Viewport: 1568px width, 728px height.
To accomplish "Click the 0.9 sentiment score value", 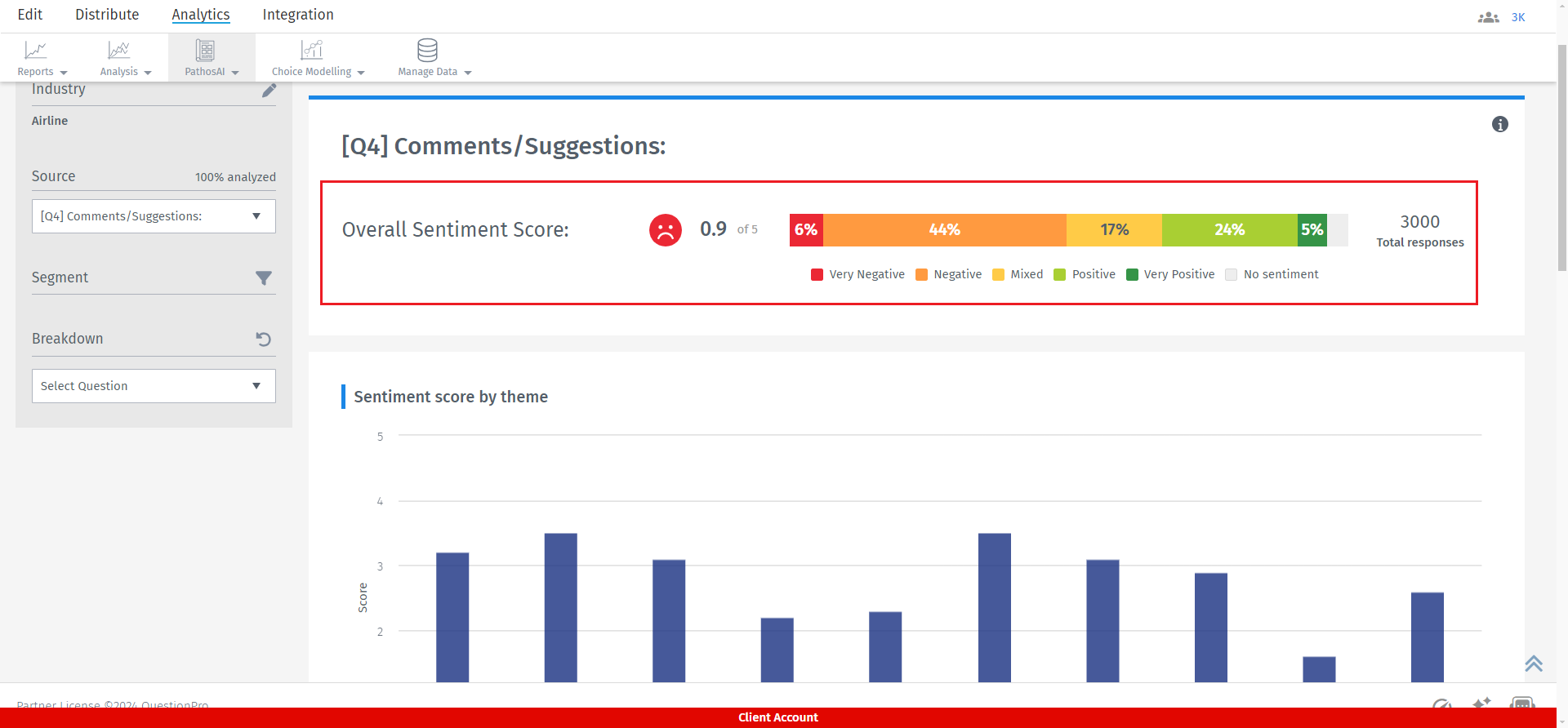I will (x=713, y=229).
